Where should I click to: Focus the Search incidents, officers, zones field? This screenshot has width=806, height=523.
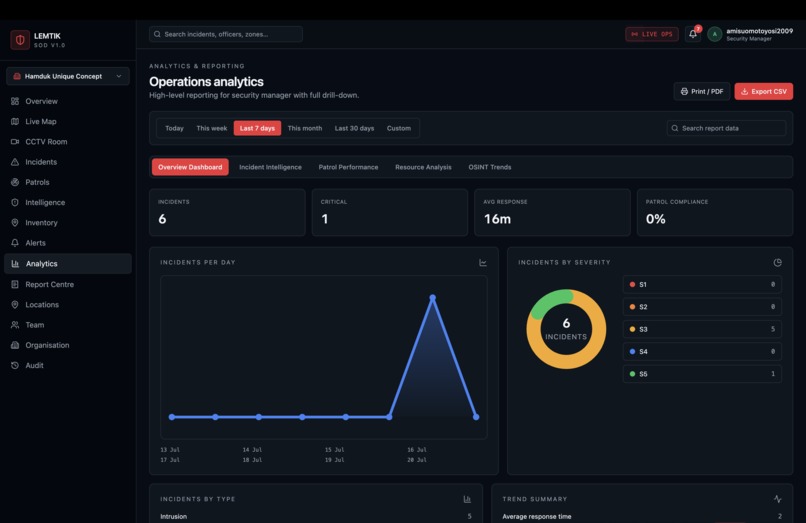(x=226, y=34)
